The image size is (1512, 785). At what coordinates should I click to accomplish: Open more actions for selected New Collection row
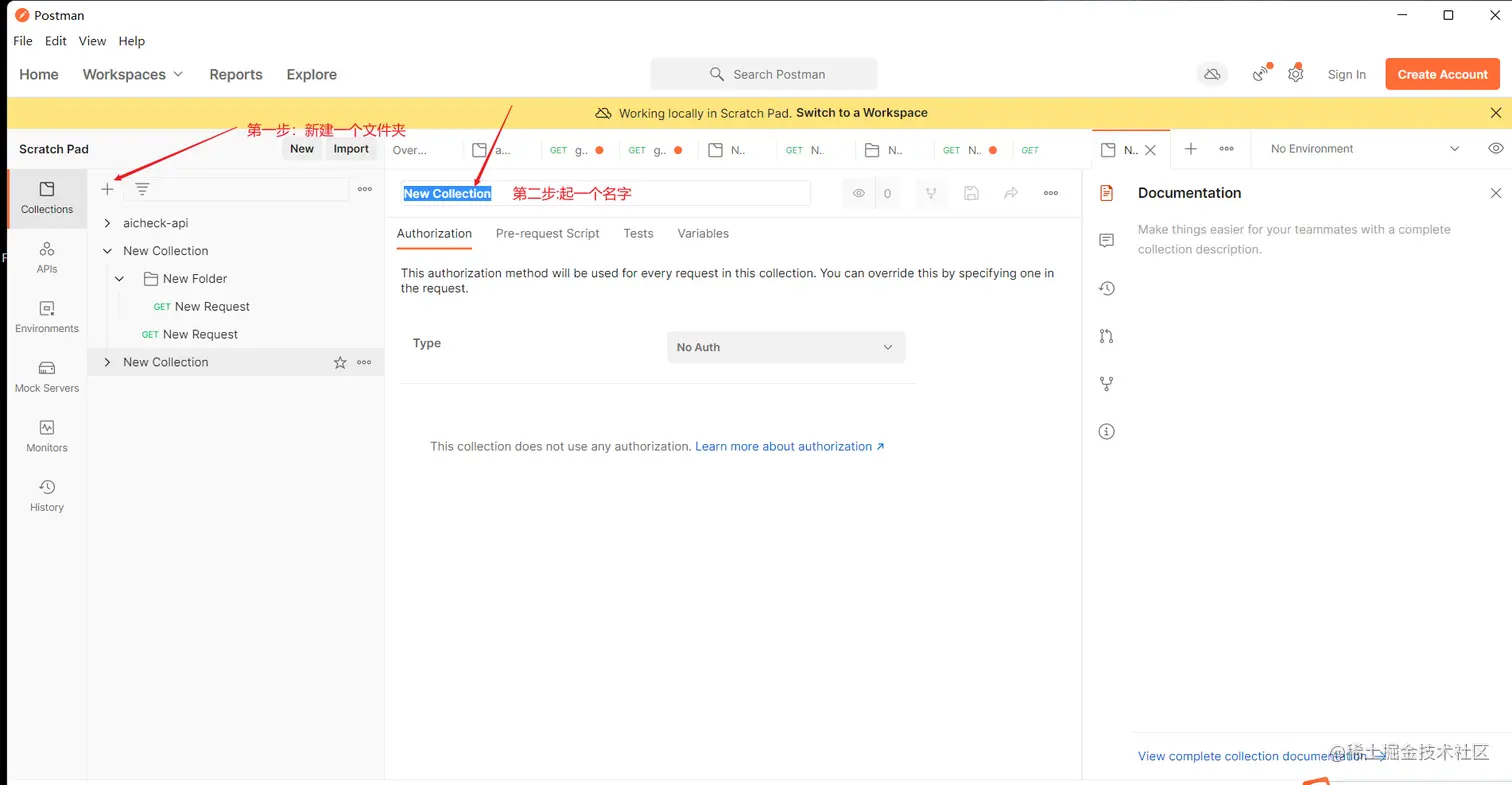pyautogui.click(x=364, y=362)
